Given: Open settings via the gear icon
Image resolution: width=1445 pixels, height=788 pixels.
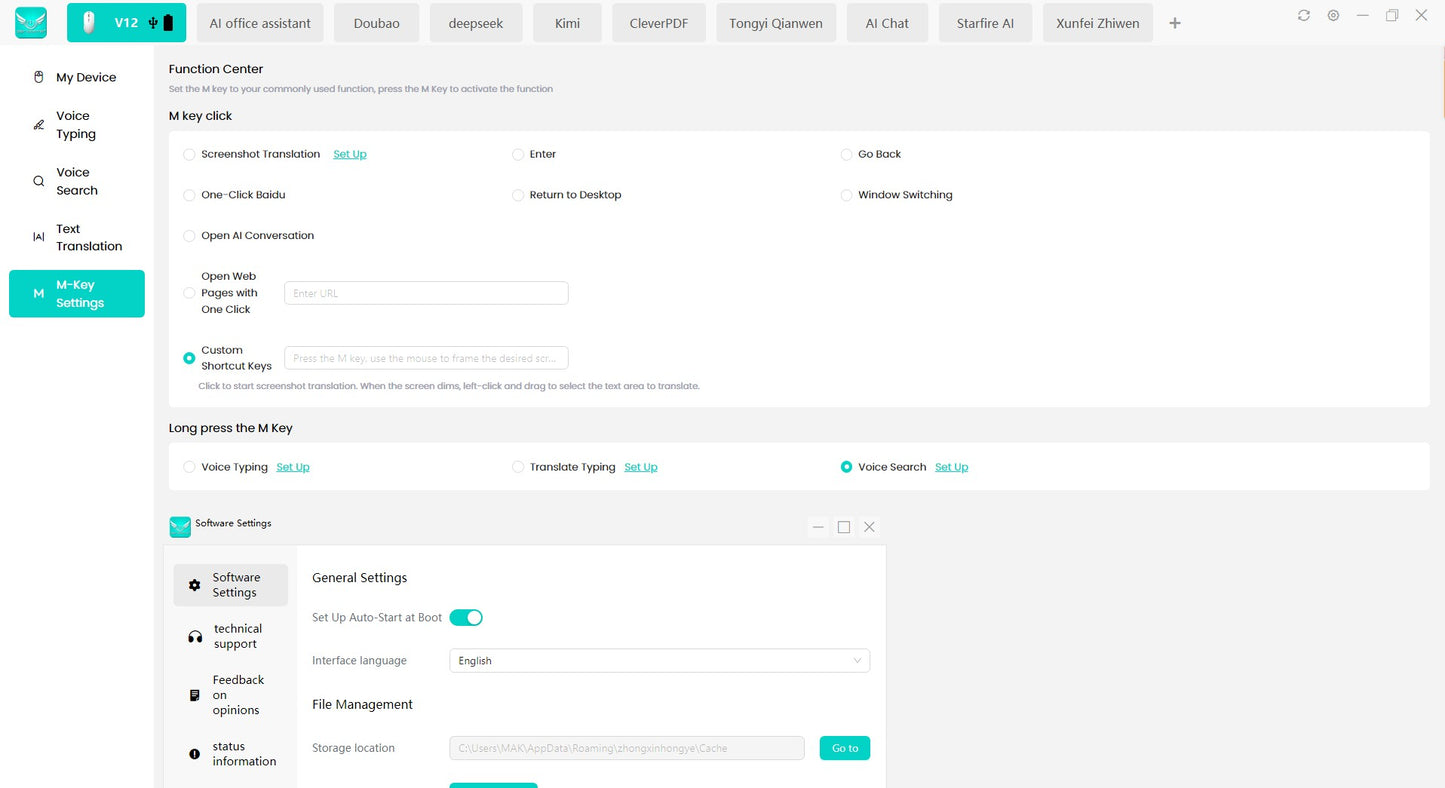Looking at the screenshot, I should point(1333,16).
